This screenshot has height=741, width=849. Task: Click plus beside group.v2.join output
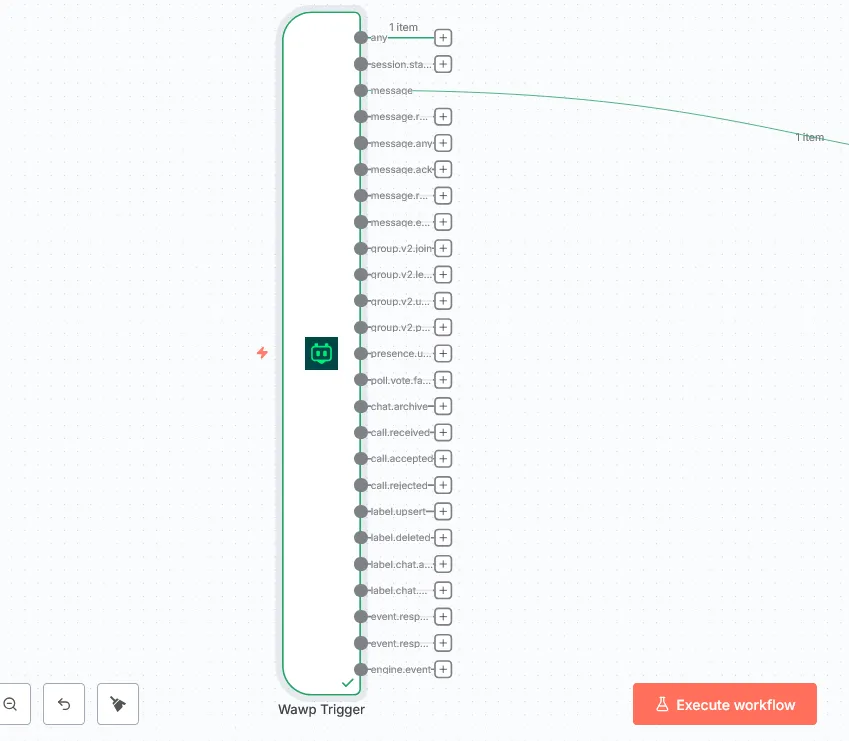click(443, 249)
